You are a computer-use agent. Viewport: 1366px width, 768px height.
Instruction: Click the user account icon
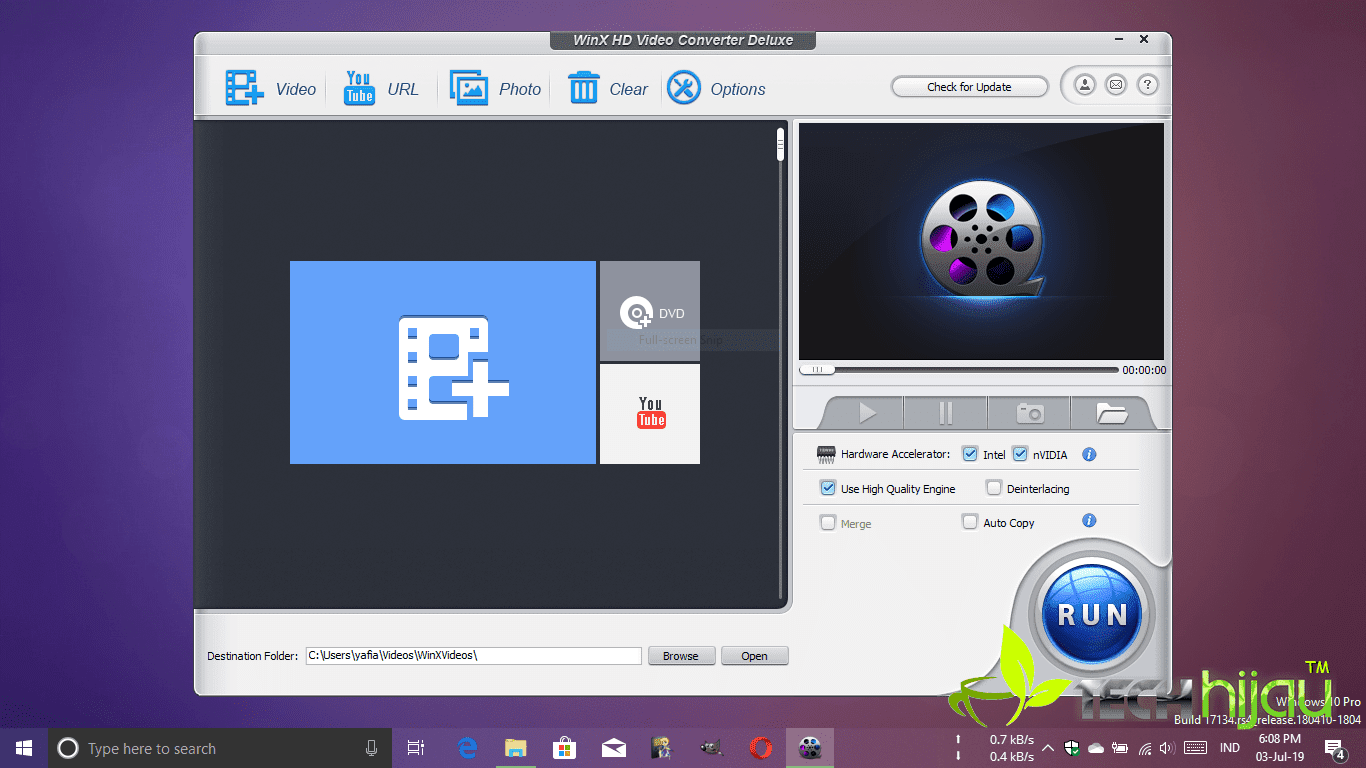1084,85
